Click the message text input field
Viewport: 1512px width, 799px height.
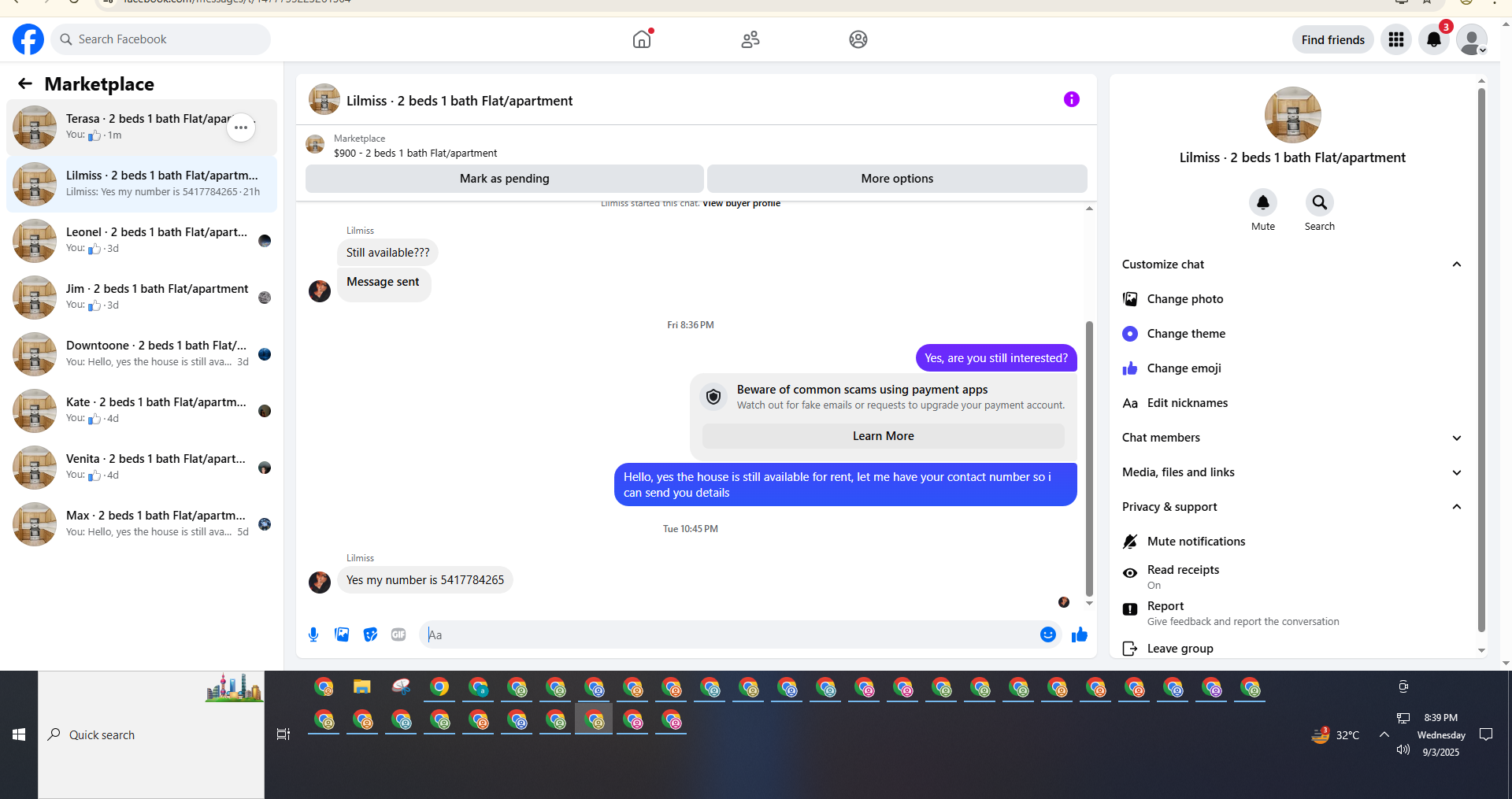point(728,634)
